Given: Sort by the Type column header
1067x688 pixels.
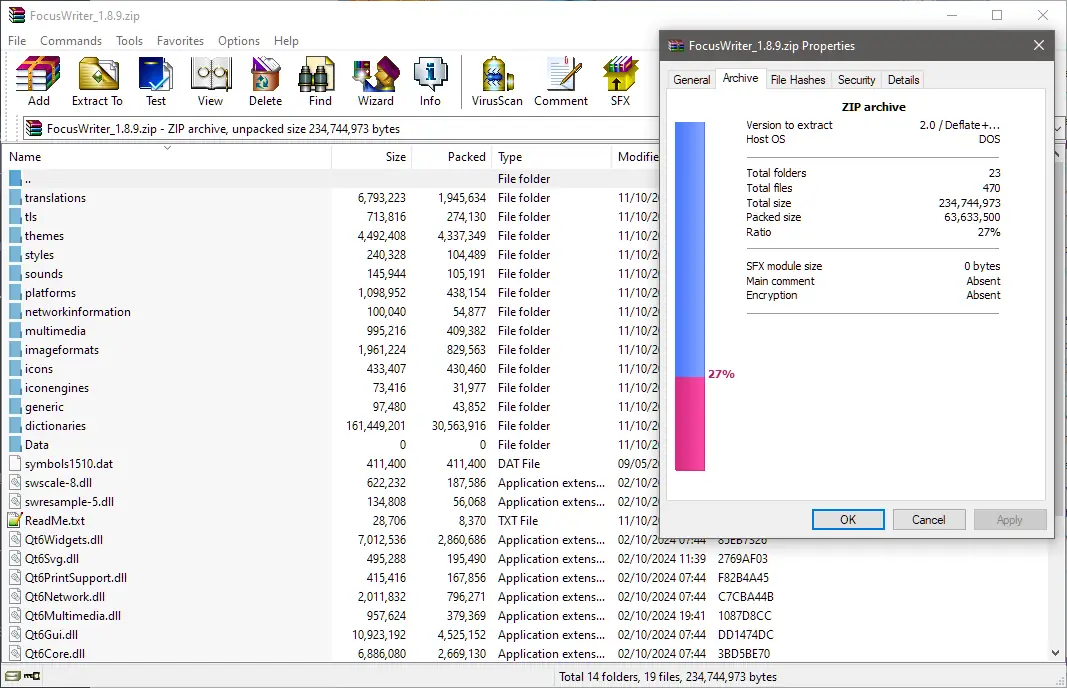Looking at the screenshot, I should tap(552, 157).
